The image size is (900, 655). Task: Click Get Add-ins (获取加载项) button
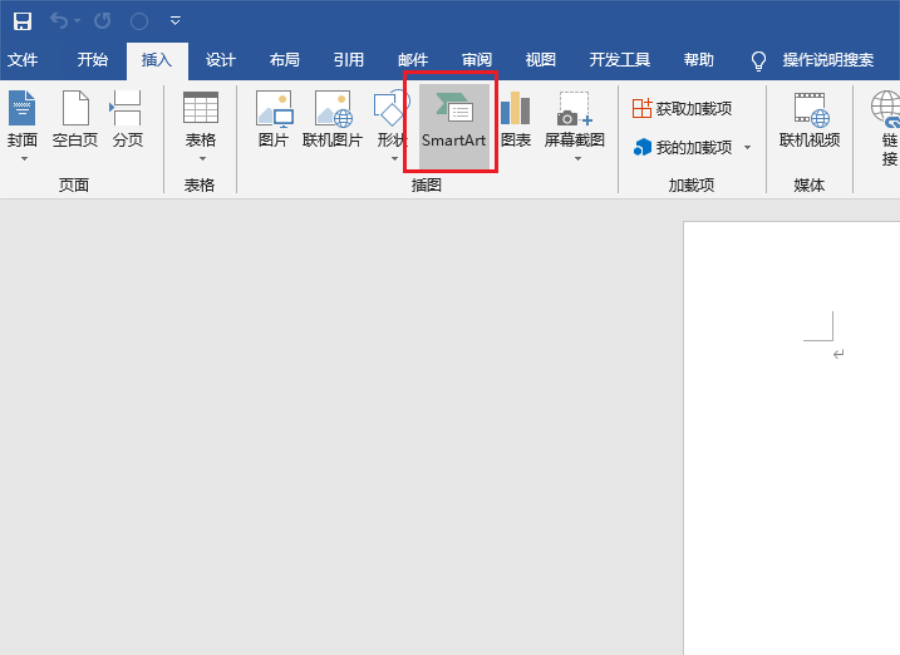682,108
